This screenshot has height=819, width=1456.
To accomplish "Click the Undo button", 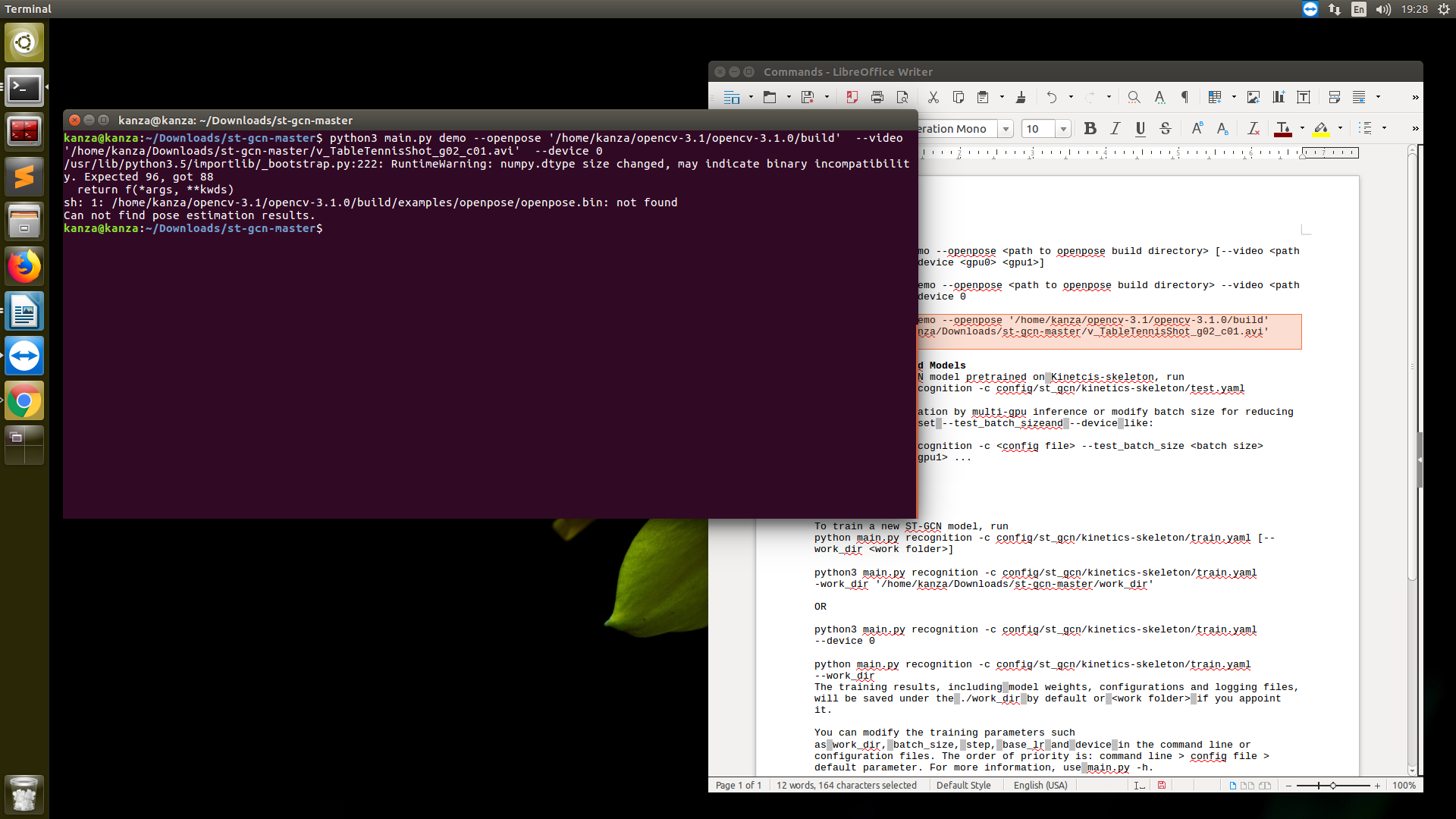I will point(1053,97).
